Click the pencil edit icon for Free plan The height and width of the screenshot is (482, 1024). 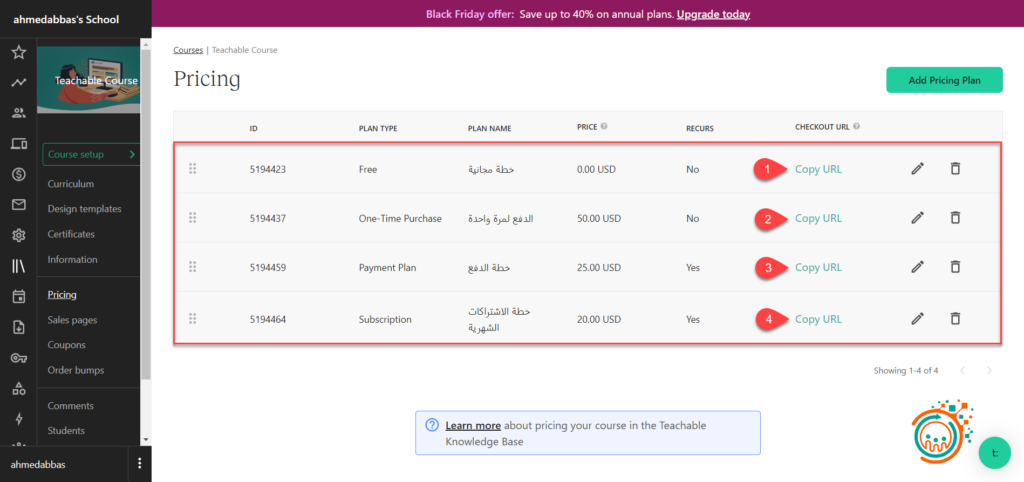pyautogui.click(x=917, y=169)
